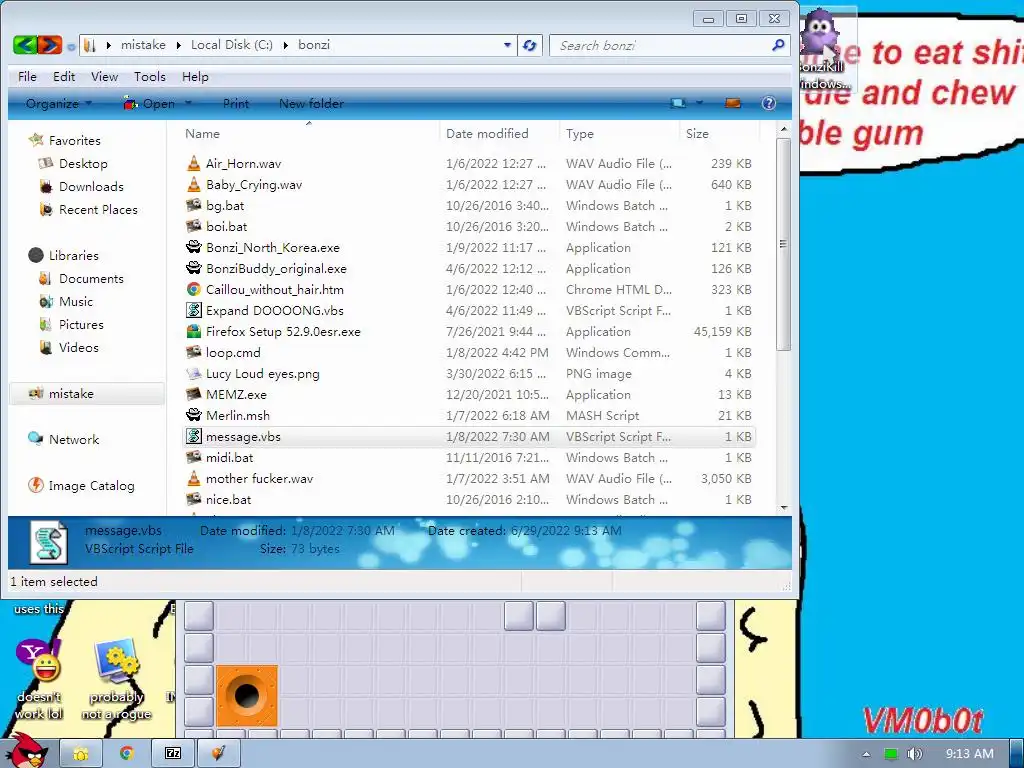Select the Merlin.msh file icon
The height and width of the screenshot is (768, 1024).
coord(193,415)
